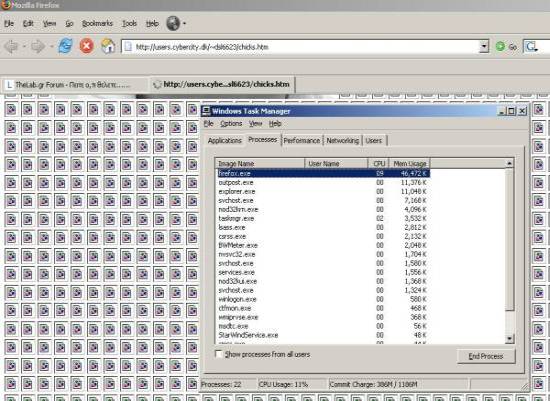
Task: Switch to the Applications tab
Action: tap(225, 140)
